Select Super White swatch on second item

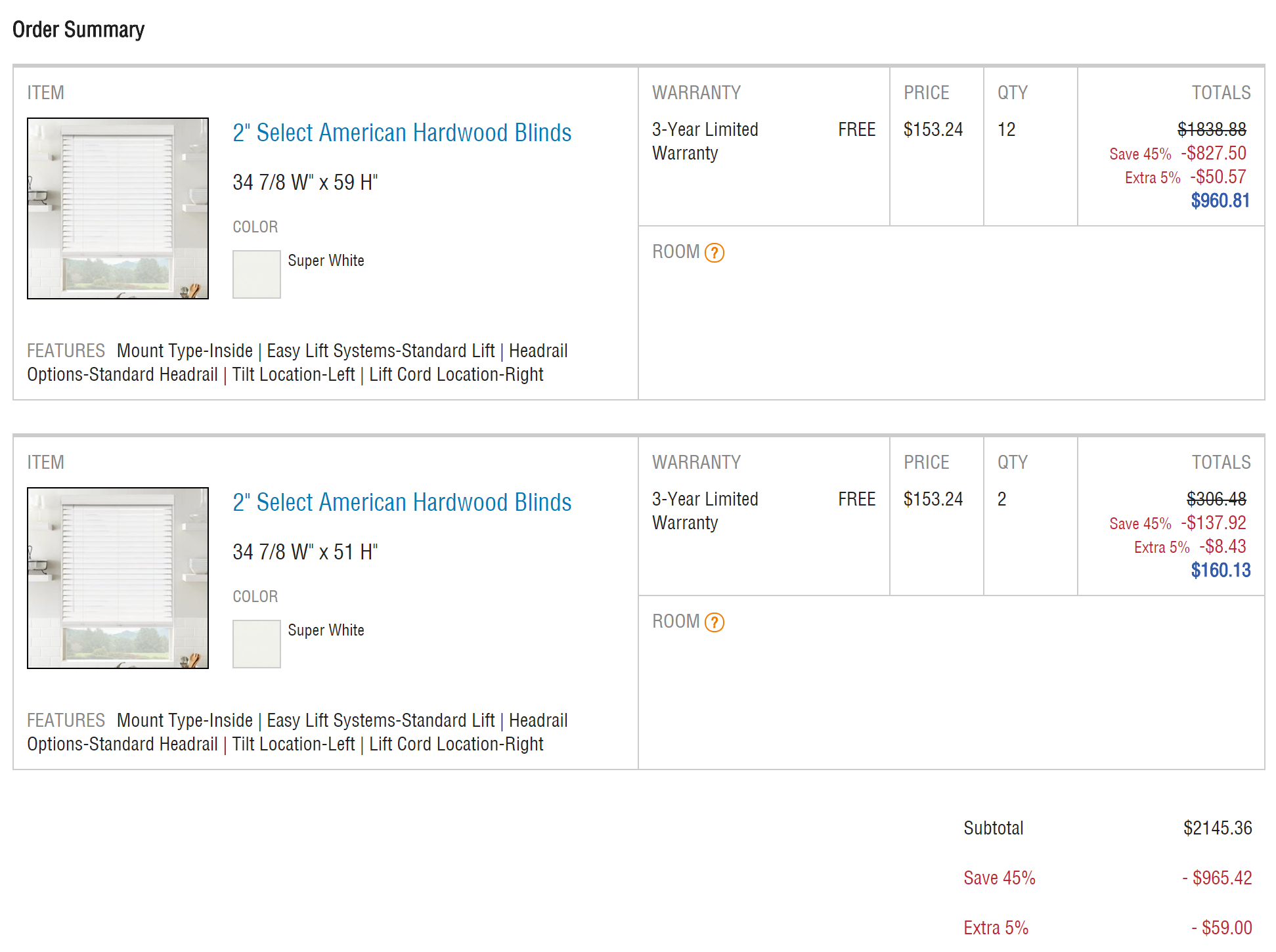click(x=257, y=644)
